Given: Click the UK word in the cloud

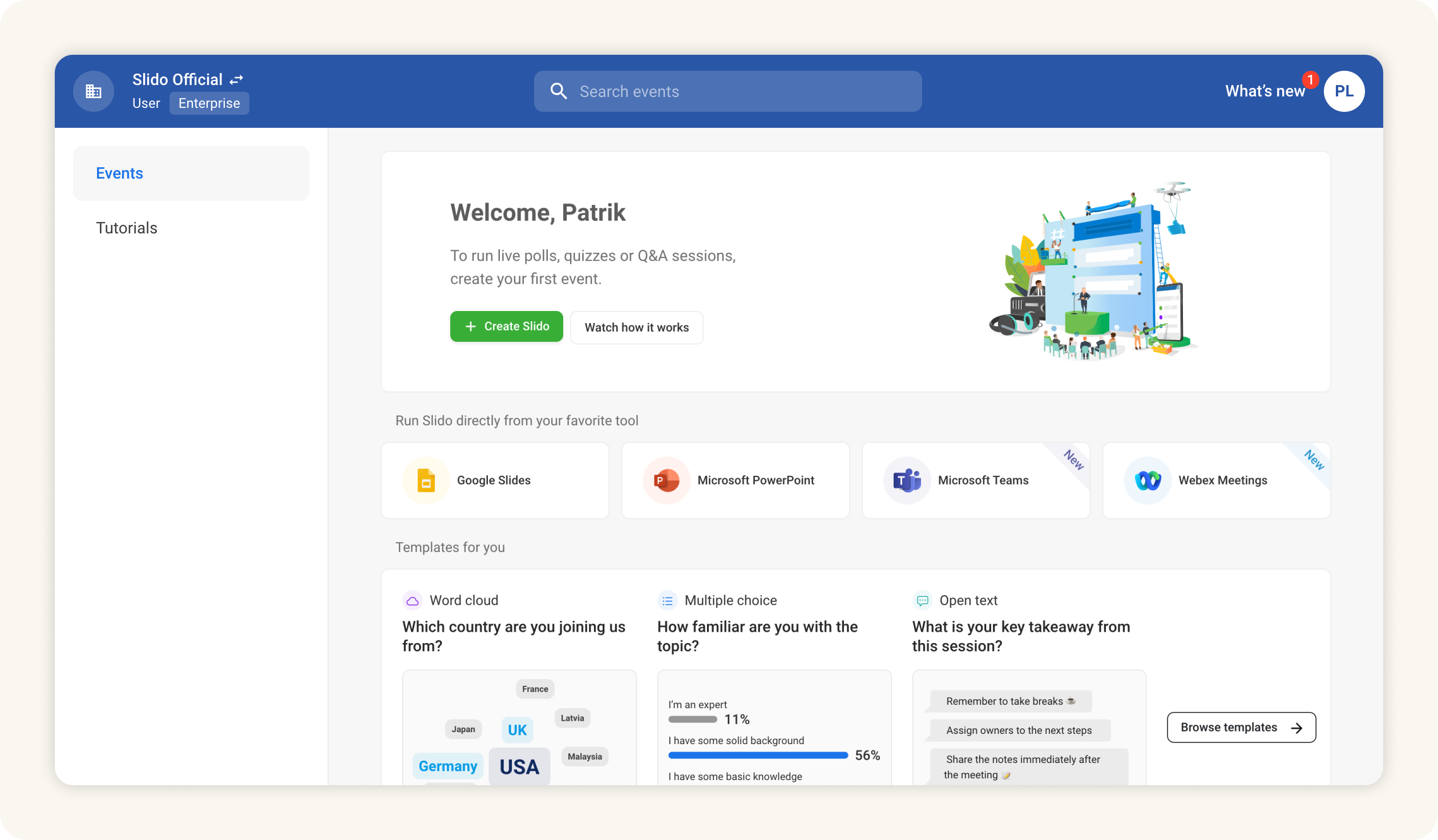Looking at the screenshot, I should pos(517,730).
